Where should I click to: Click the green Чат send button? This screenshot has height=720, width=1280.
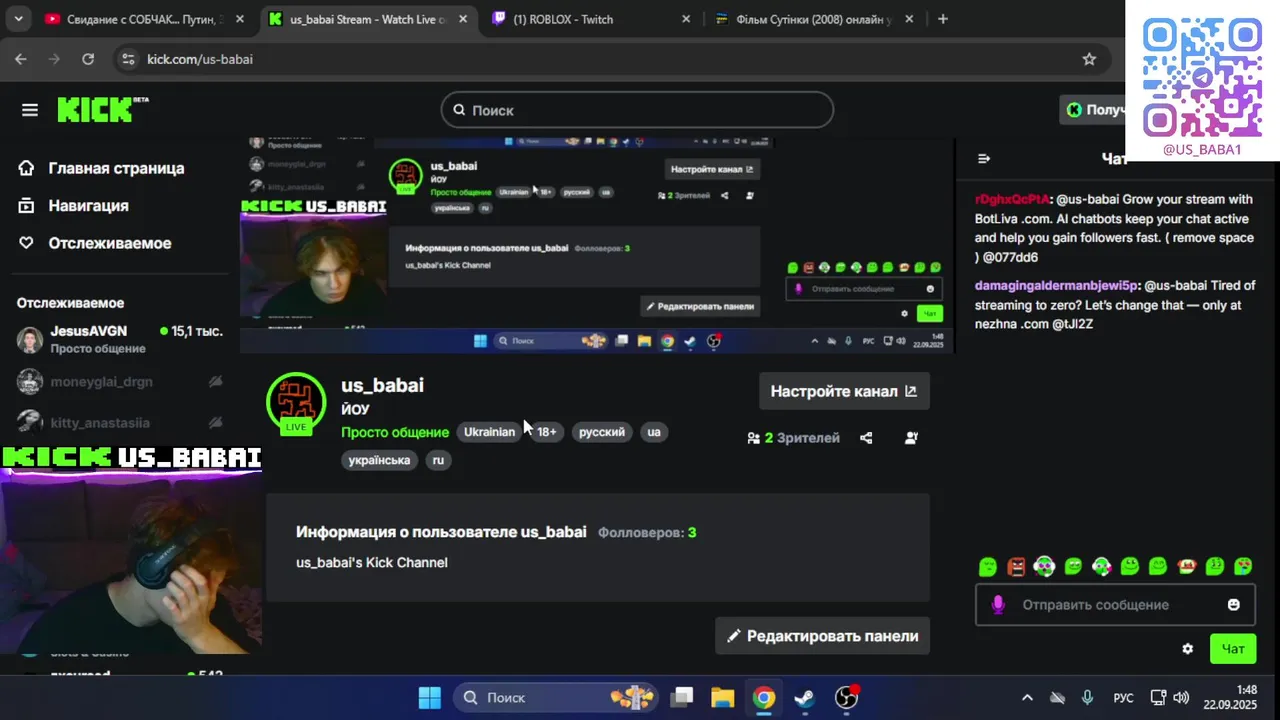click(x=1233, y=649)
